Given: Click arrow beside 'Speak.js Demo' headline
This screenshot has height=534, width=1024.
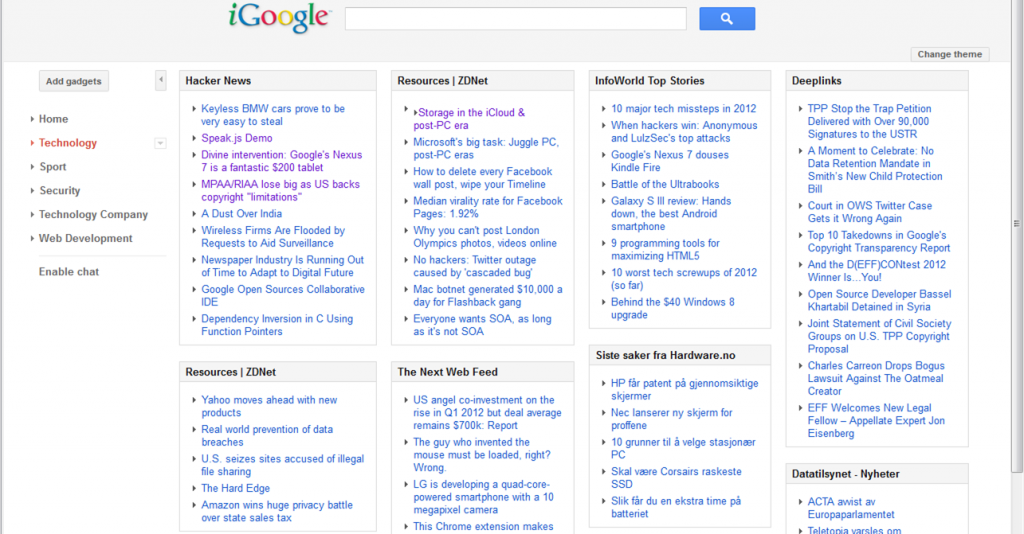Looking at the screenshot, I should click(194, 139).
